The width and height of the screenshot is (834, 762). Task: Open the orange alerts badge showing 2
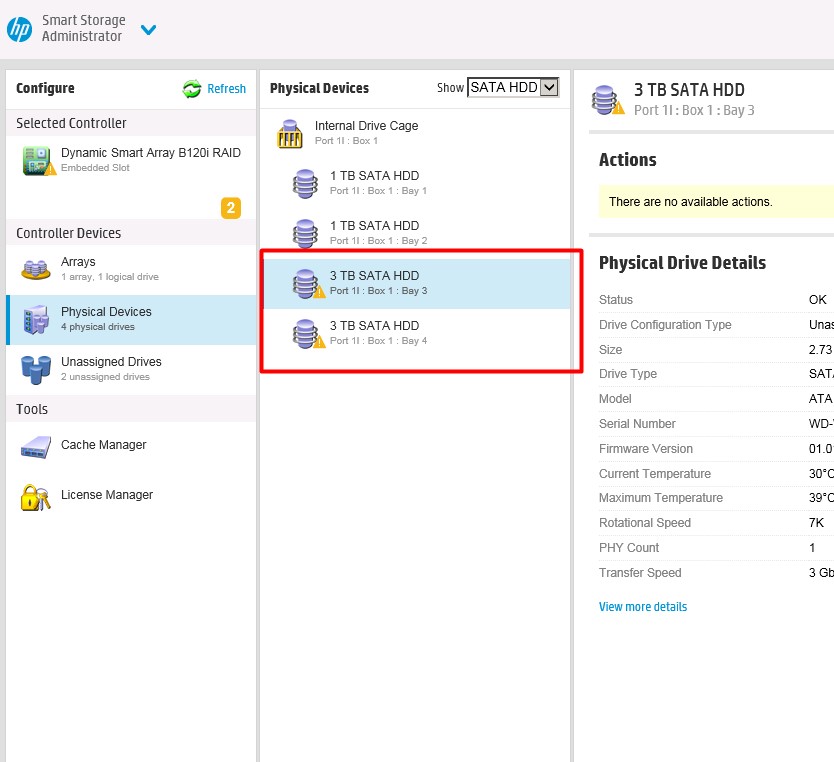(231, 208)
